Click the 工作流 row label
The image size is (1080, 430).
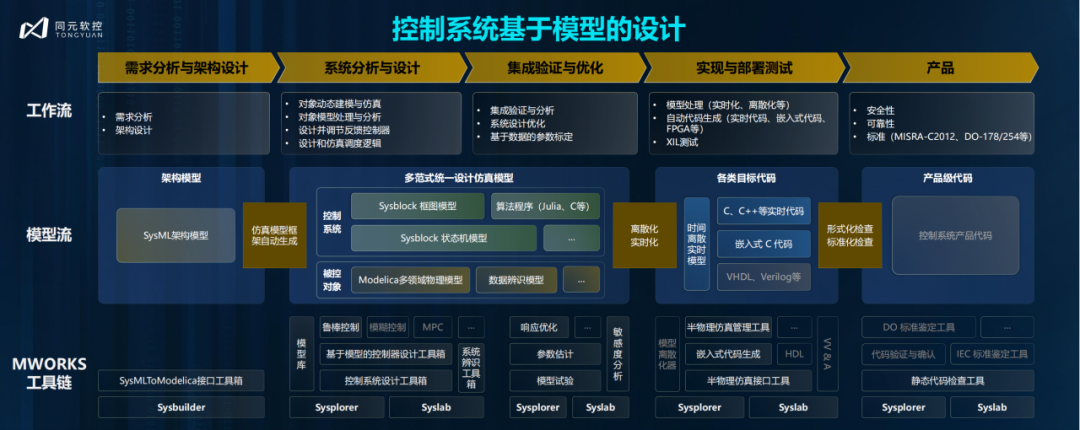coord(49,111)
